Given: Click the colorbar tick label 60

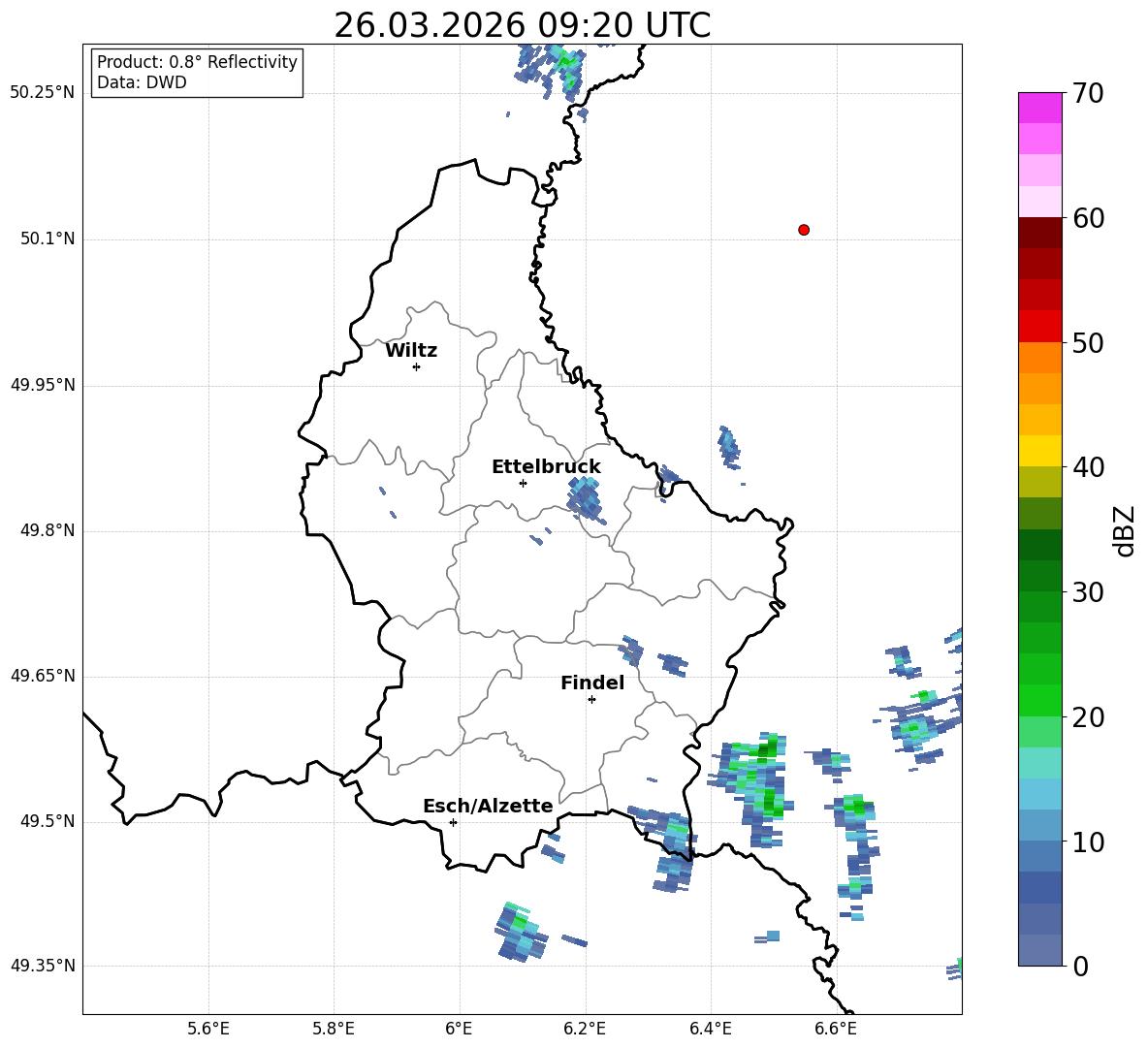Looking at the screenshot, I should (x=1088, y=219).
